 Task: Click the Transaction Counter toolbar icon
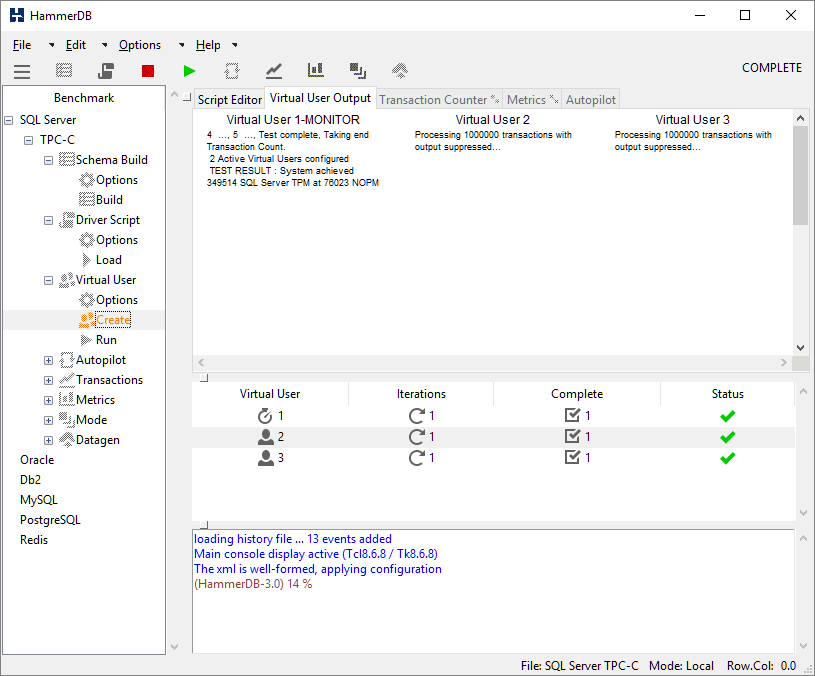pos(274,71)
